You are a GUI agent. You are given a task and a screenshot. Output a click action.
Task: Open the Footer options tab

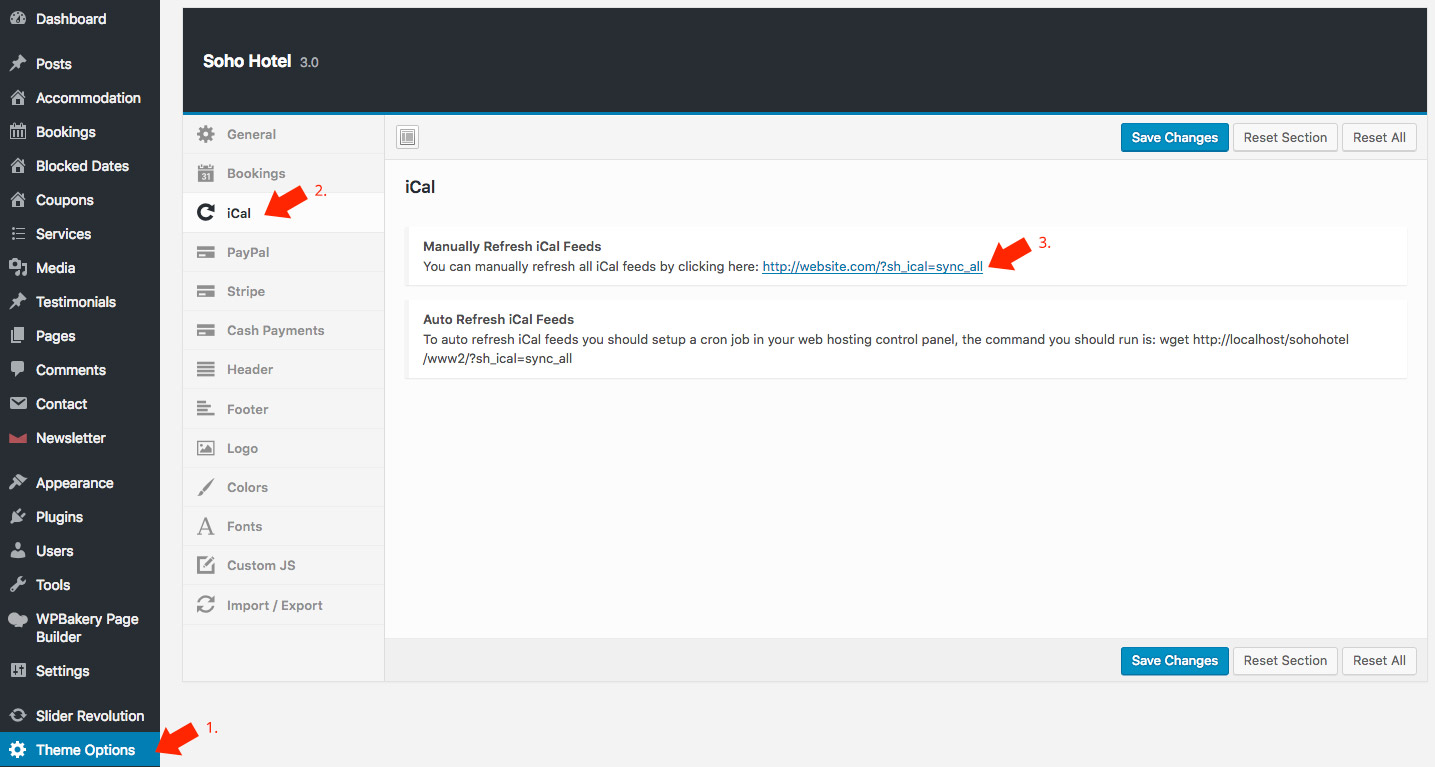pos(247,409)
